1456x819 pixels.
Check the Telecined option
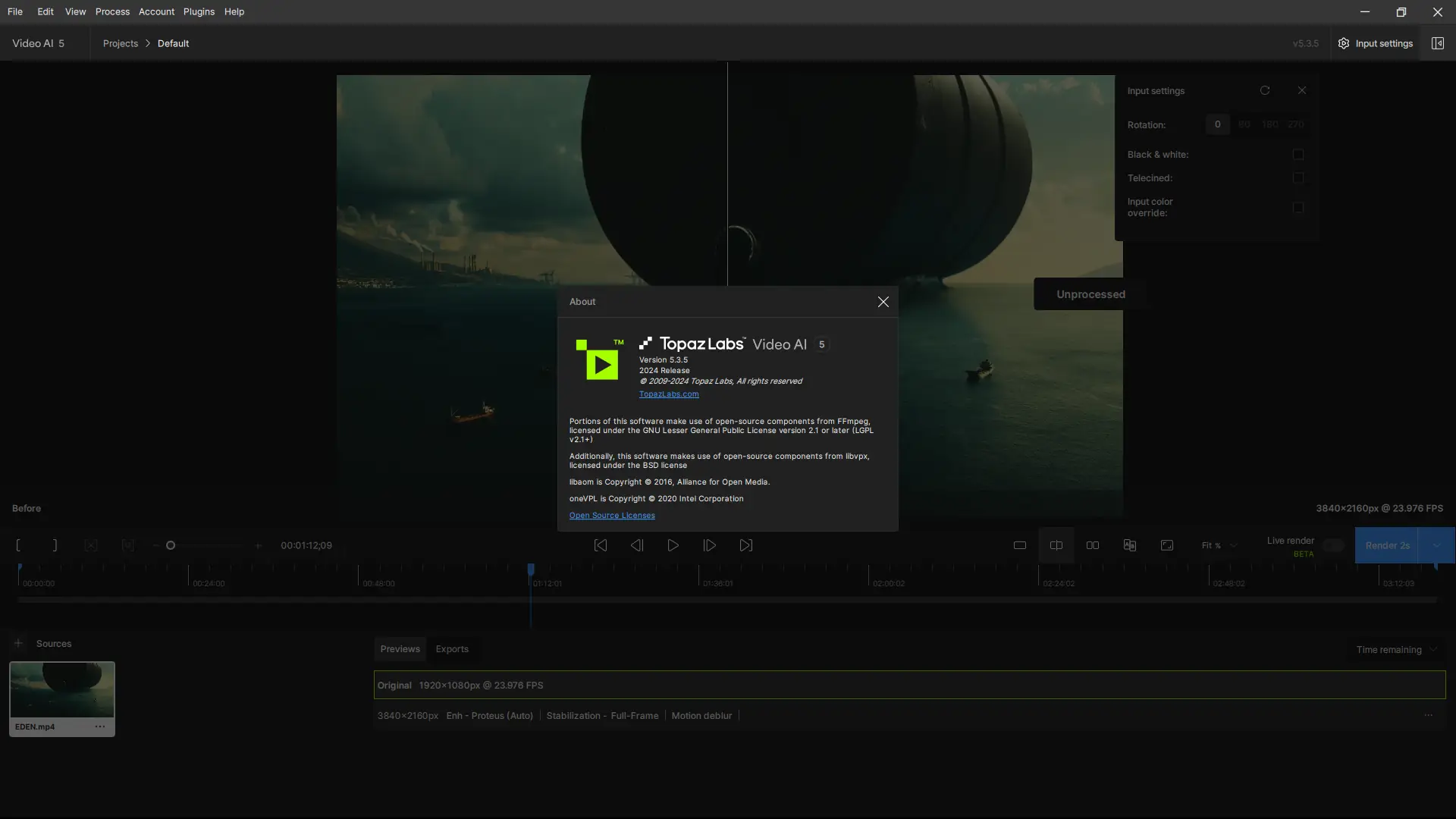point(1298,178)
